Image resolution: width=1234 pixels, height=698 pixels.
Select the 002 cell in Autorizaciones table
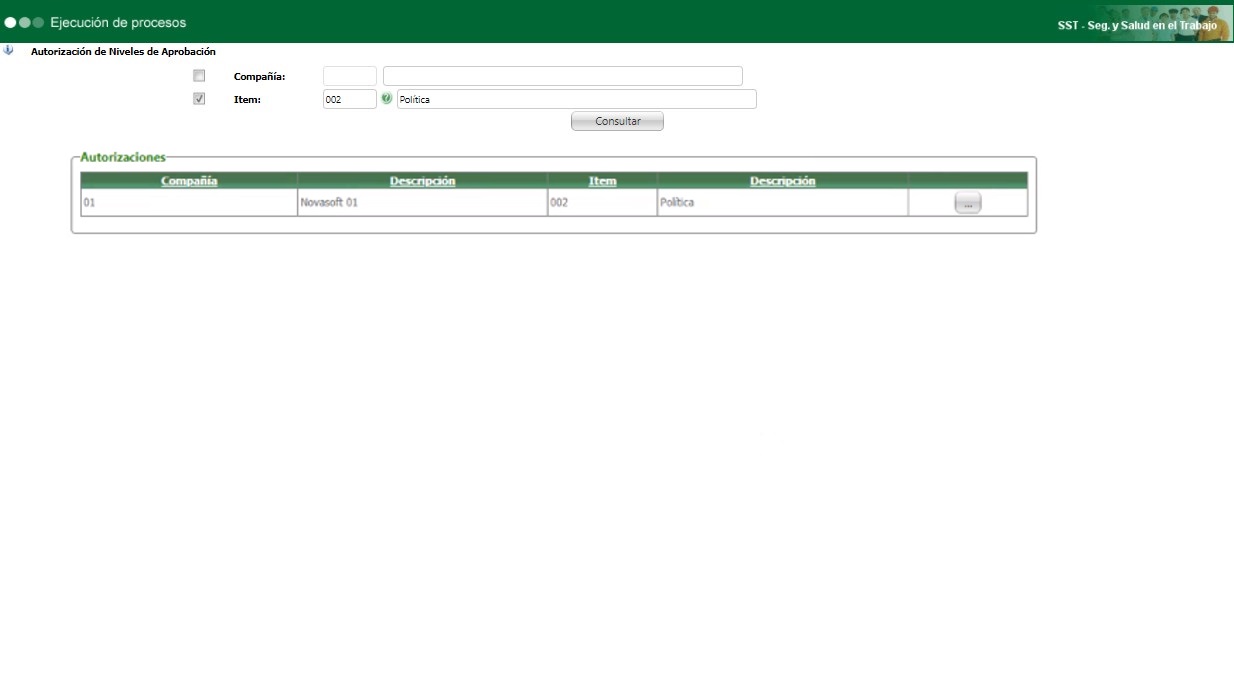coord(602,202)
